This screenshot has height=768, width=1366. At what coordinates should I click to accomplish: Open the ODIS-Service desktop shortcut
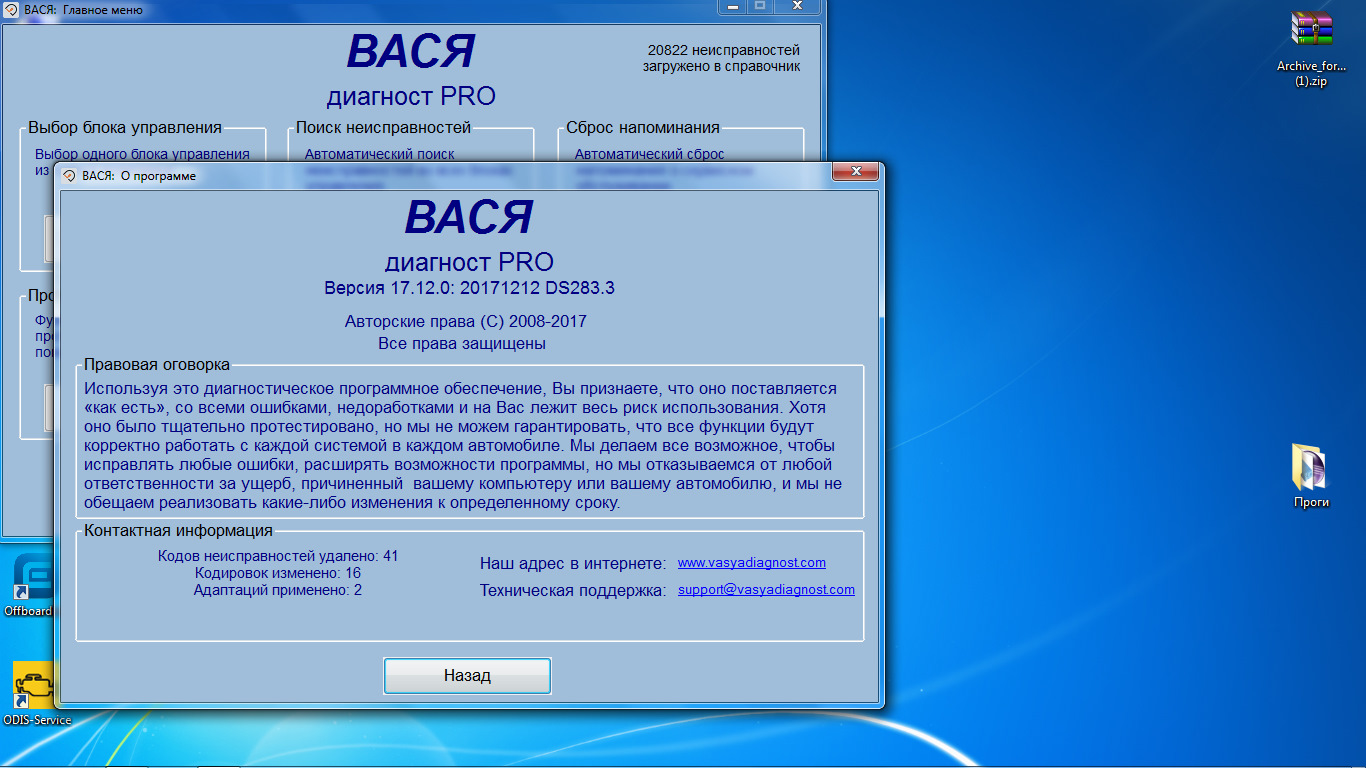[36, 694]
